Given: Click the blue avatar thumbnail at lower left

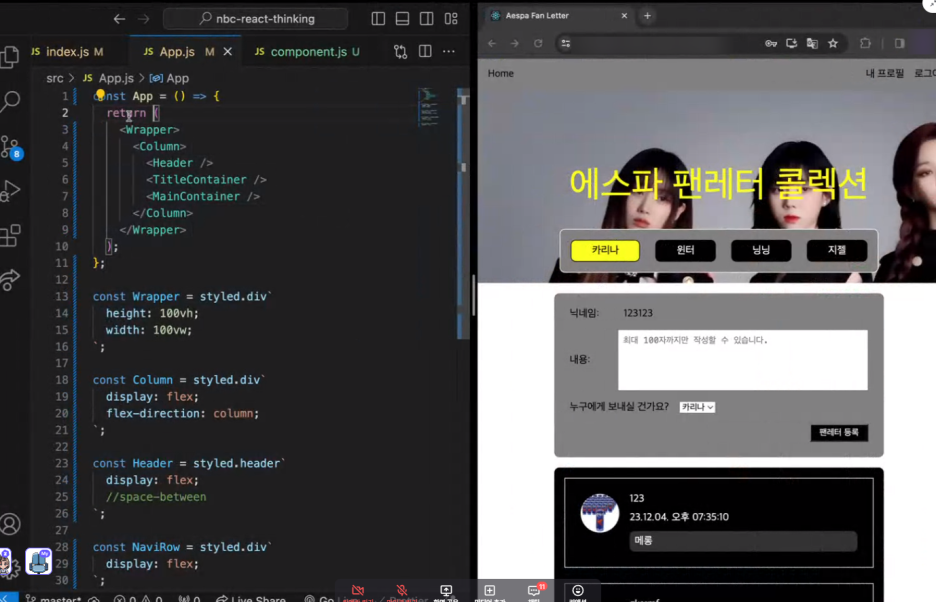Looking at the screenshot, I should 39,562.
